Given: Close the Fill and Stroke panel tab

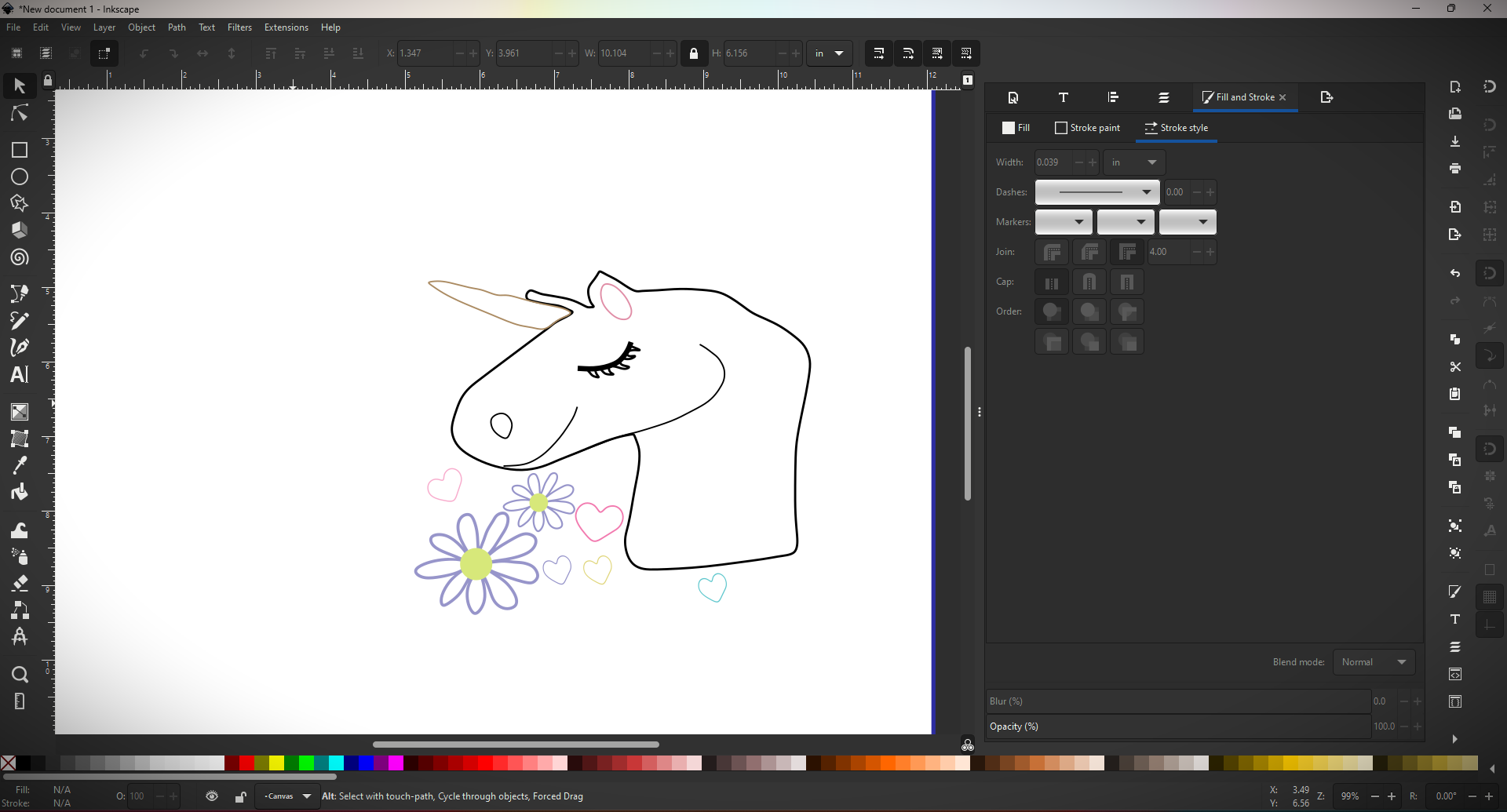Looking at the screenshot, I should tap(1283, 97).
